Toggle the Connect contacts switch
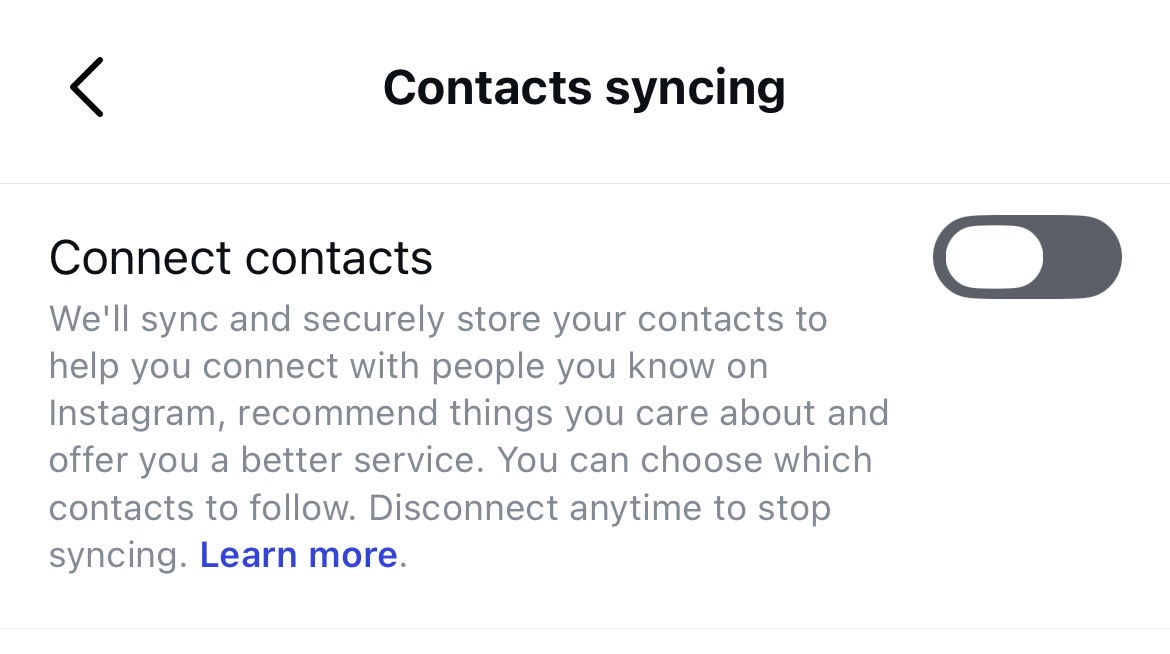Image resolution: width=1170 pixels, height=654 pixels. (x=1027, y=257)
